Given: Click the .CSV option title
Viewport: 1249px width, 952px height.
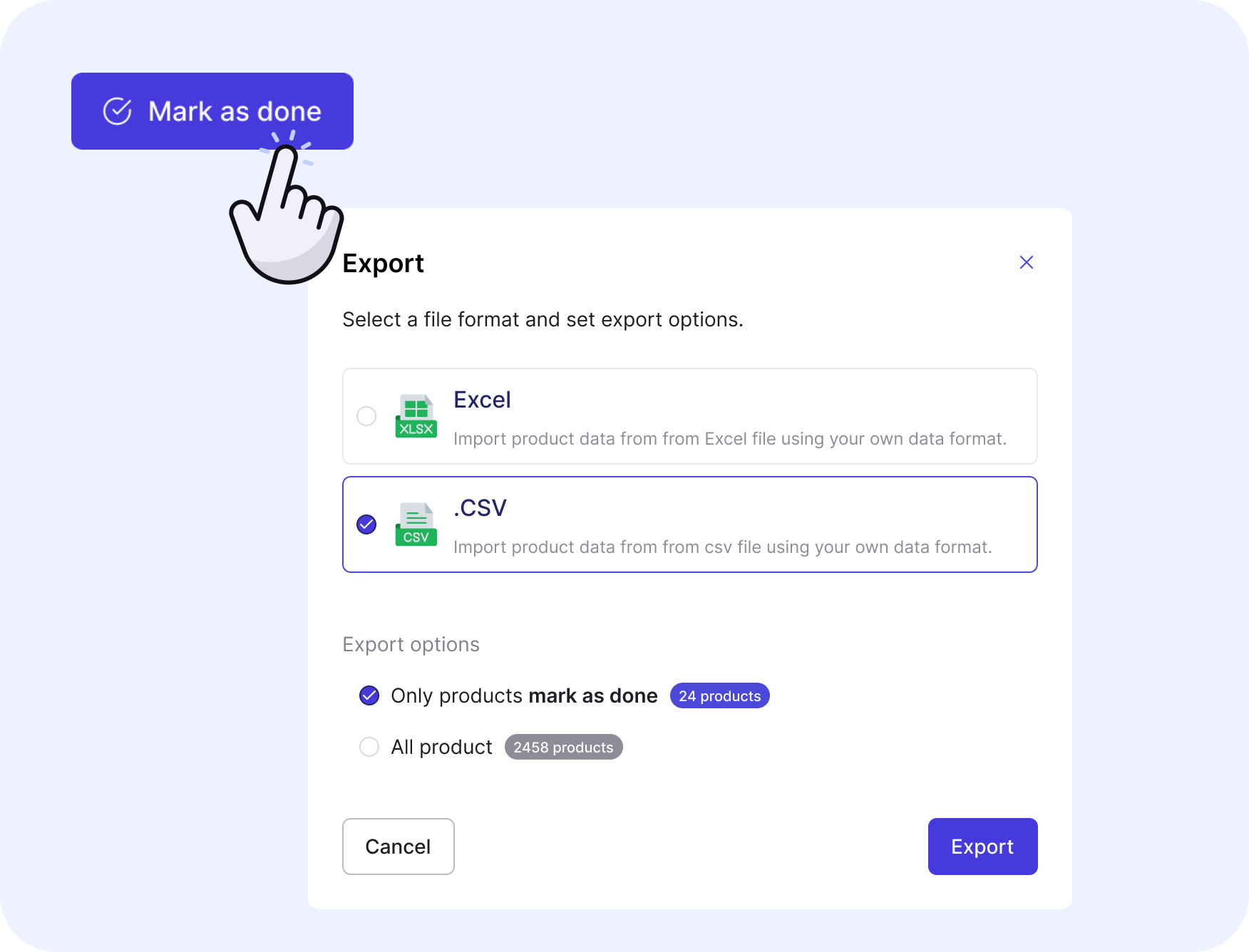Looking at the screenshot, I should [x=480, y=508].
